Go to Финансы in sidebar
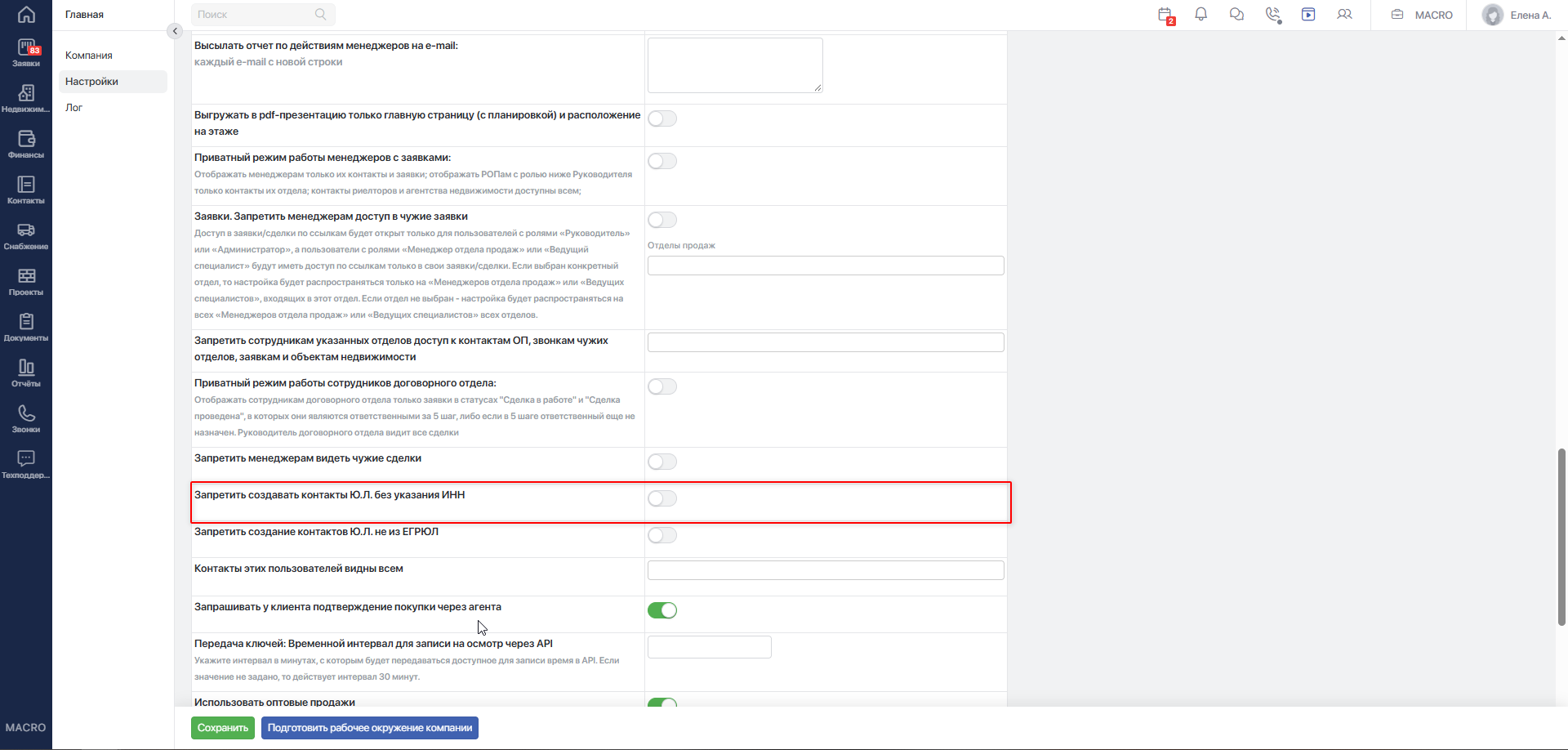The width and height of the screenshot is (1568, 750). 26,145
